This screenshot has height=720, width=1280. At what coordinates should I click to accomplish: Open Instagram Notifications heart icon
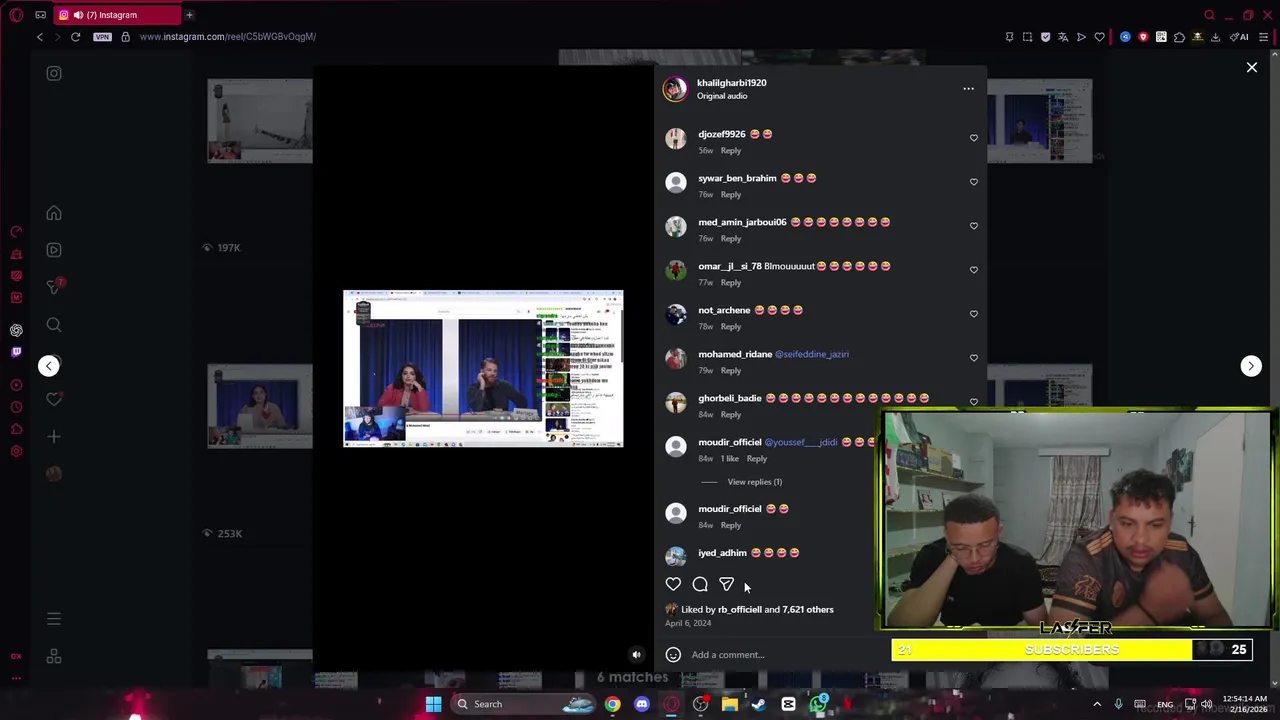(x=54, y=399)
